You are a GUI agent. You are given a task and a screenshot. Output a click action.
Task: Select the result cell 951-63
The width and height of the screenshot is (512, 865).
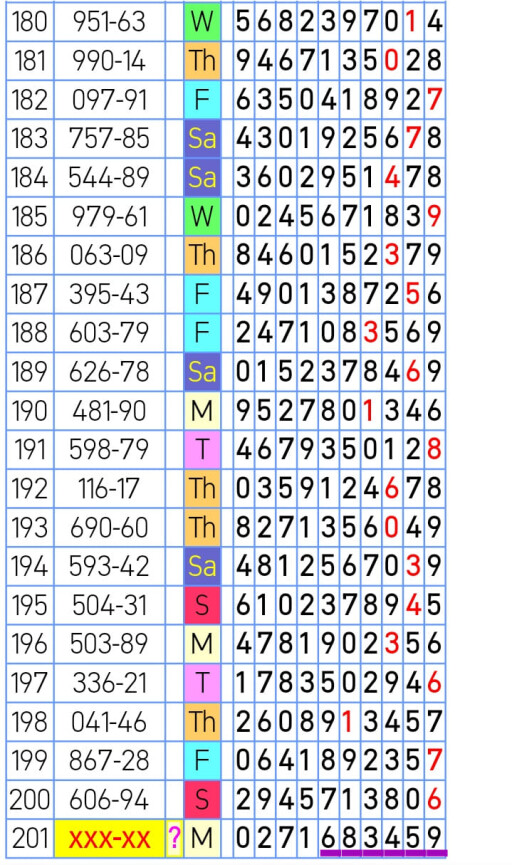[110, 22]
